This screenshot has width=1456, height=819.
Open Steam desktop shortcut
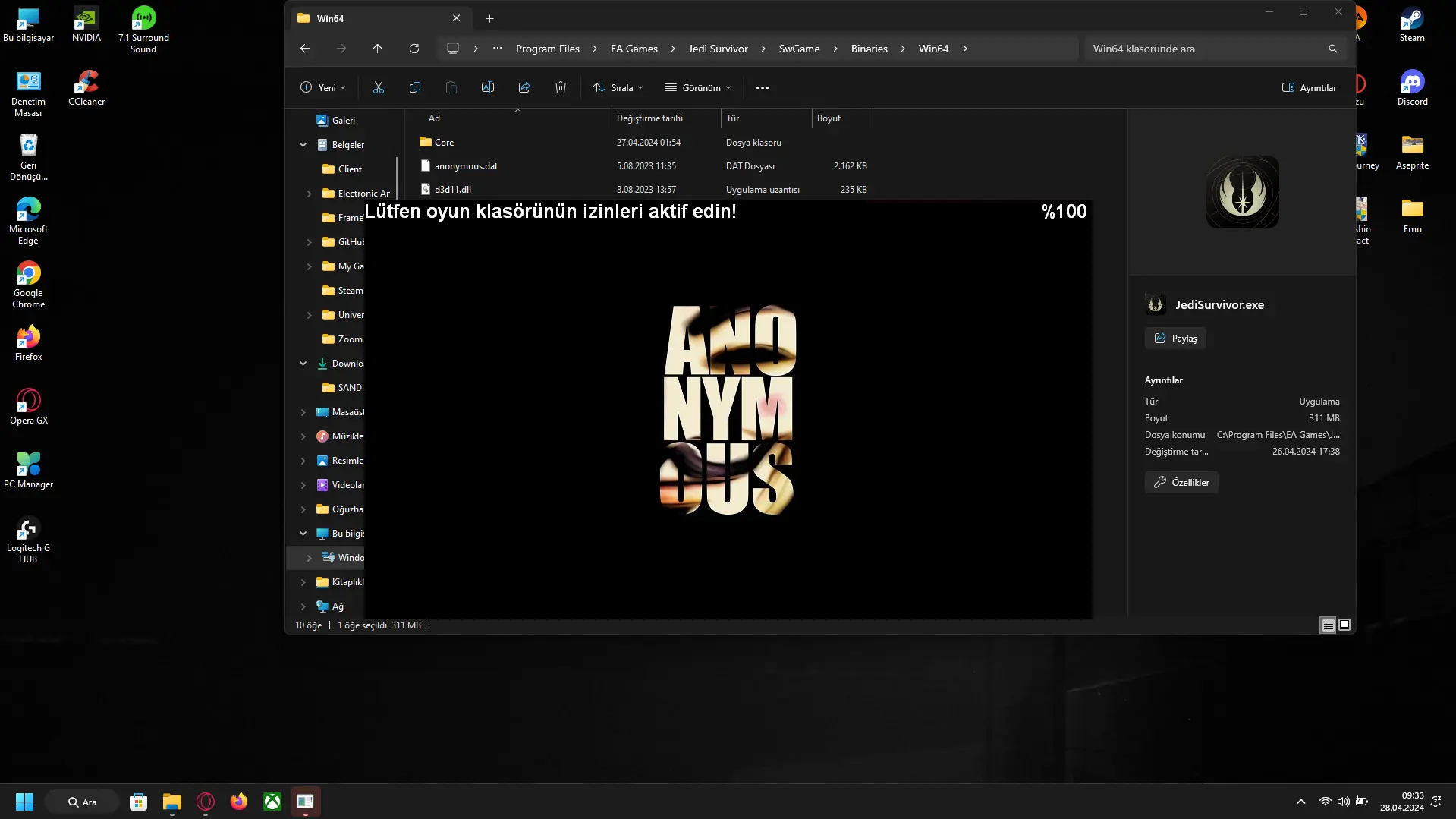point(1412,24)
